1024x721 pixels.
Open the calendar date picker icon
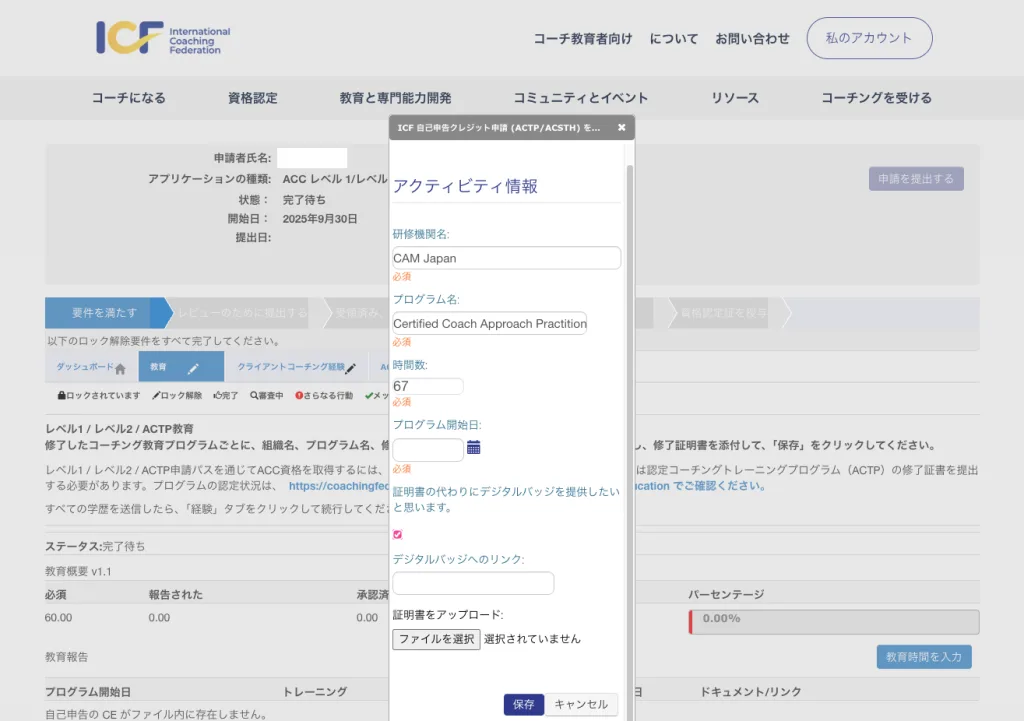point(474,447)
